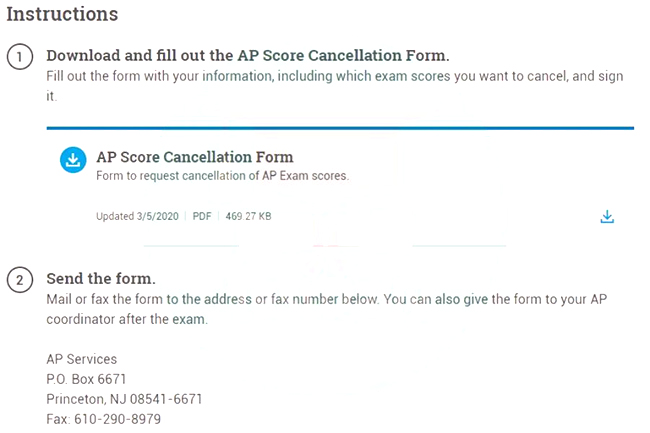Click the 'Download and fill out' step heading
650x433 pixels.
[248, 55]
